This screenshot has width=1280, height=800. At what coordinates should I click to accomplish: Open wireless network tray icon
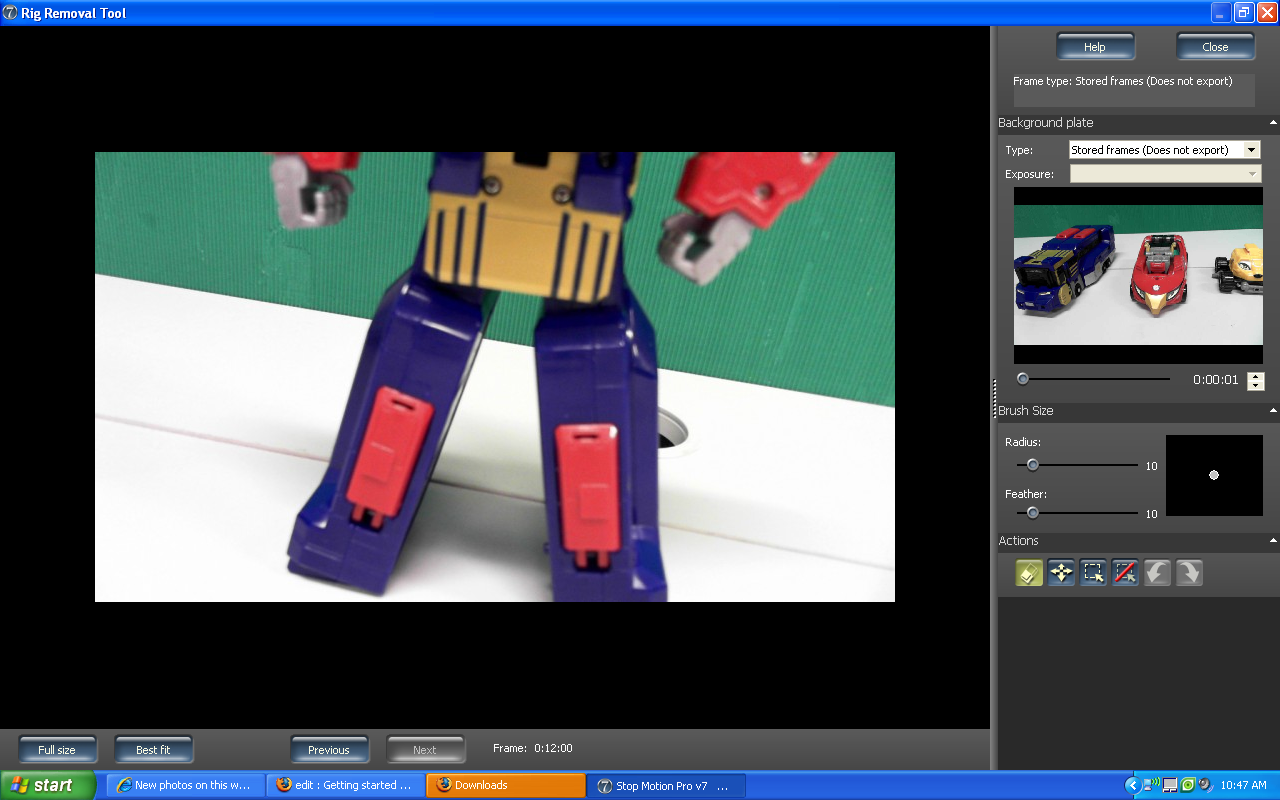pos(1152,785)
